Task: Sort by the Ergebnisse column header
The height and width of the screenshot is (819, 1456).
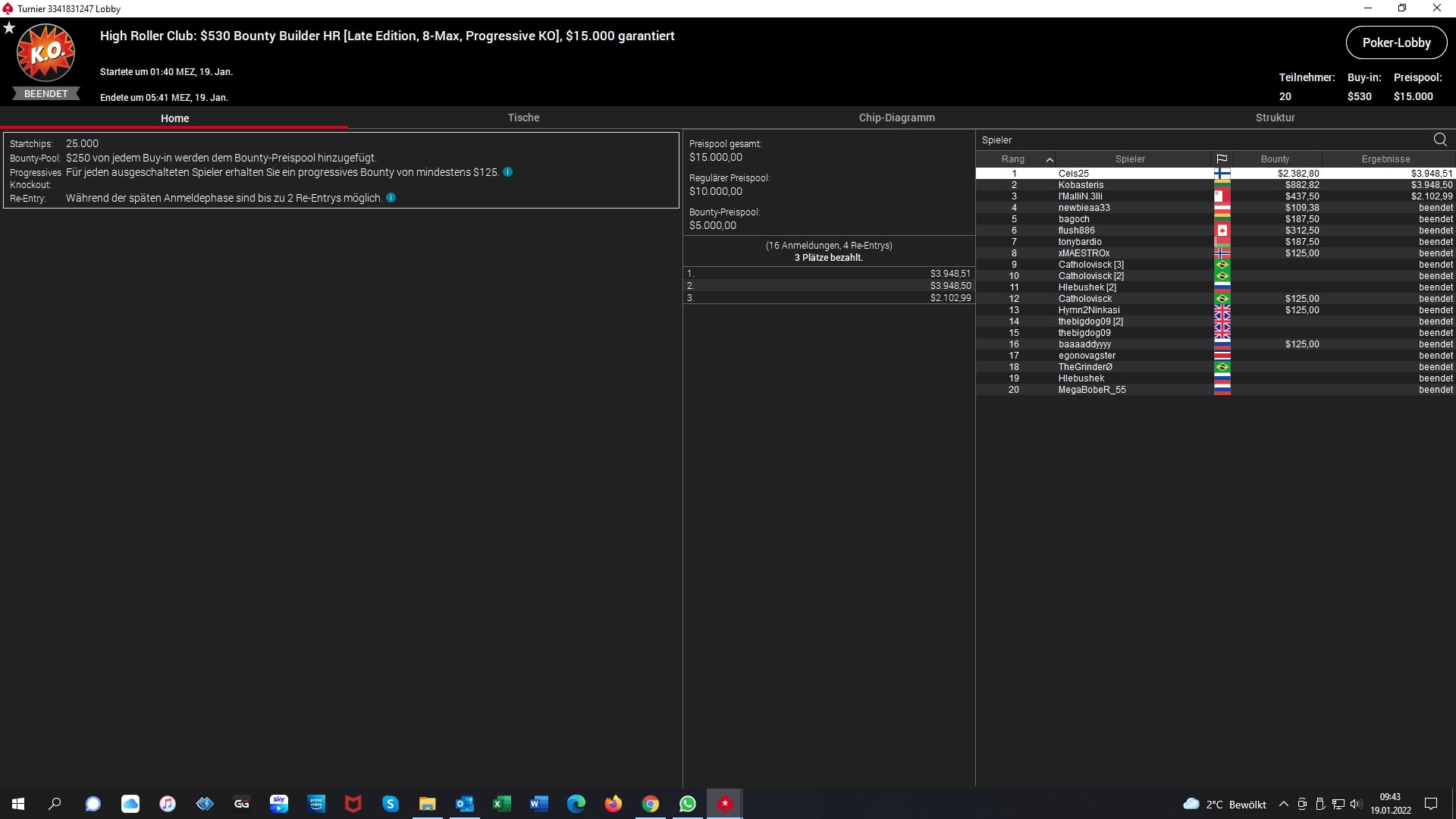Action: 1385,159
